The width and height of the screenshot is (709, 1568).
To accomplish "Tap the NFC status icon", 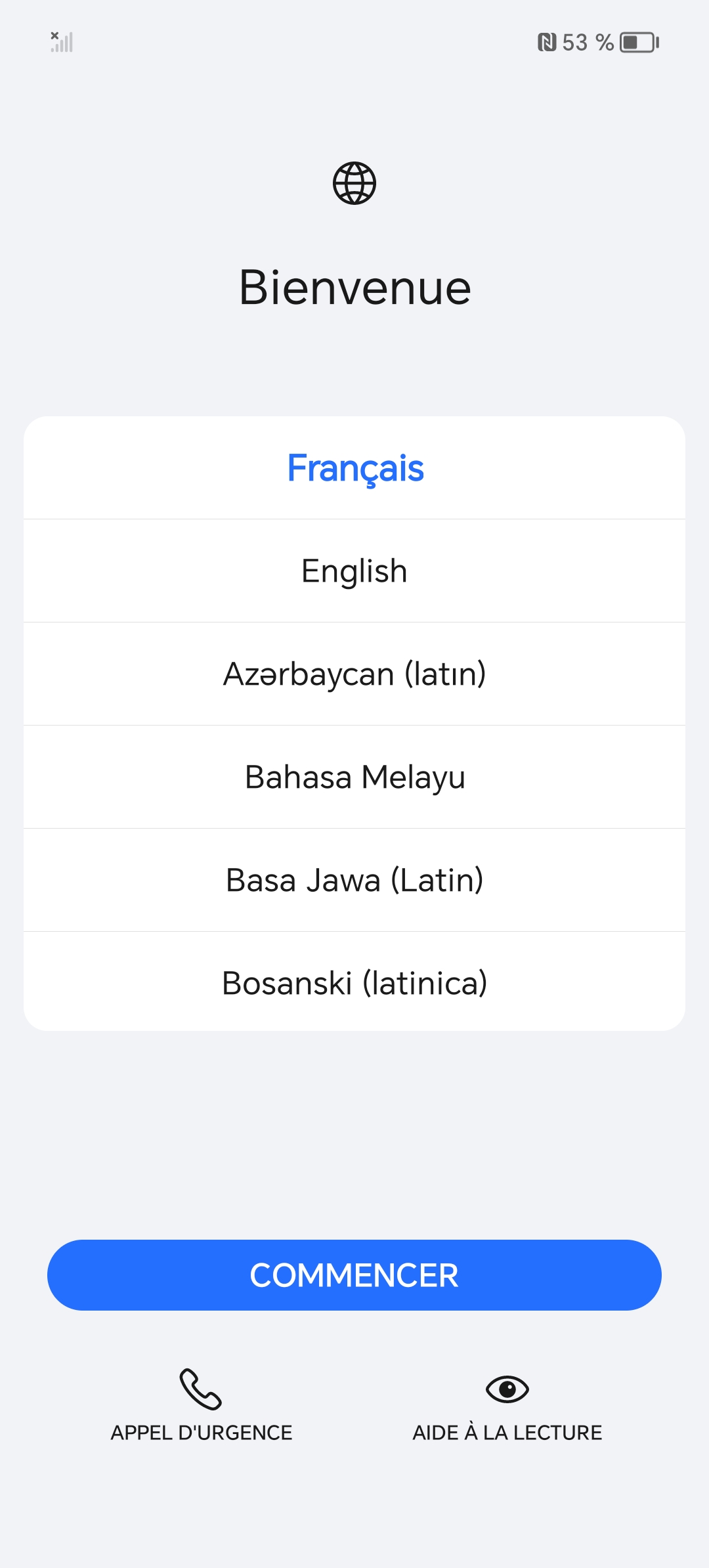I will click(x=546, y=43).
